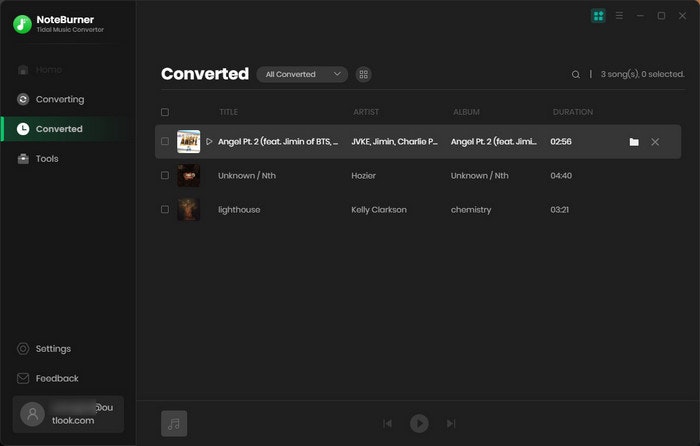The width and height of the screenshot is (700, 446).
Task: Expand the All Converted filter dropdown
Action: click(302, 74)
